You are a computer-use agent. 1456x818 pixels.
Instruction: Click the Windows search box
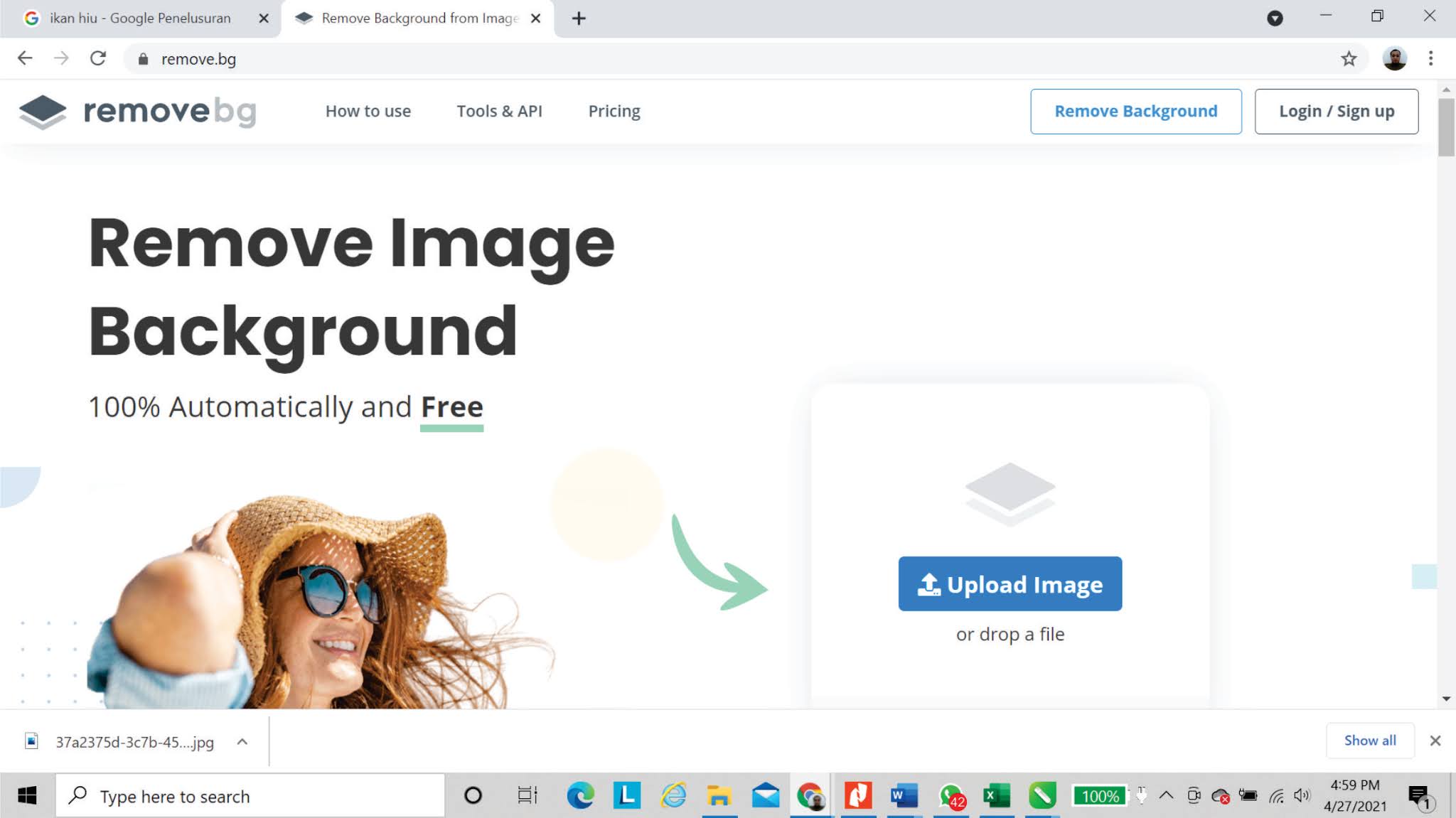click(x=249, y=796)
